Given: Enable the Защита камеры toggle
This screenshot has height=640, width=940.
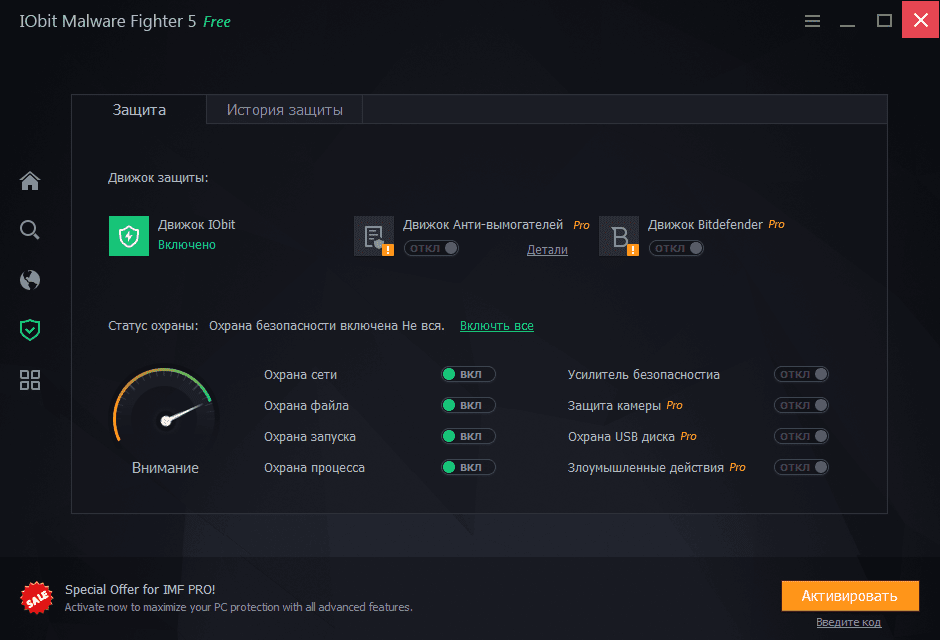Looking at the screenshot, I should pos(802,406).
